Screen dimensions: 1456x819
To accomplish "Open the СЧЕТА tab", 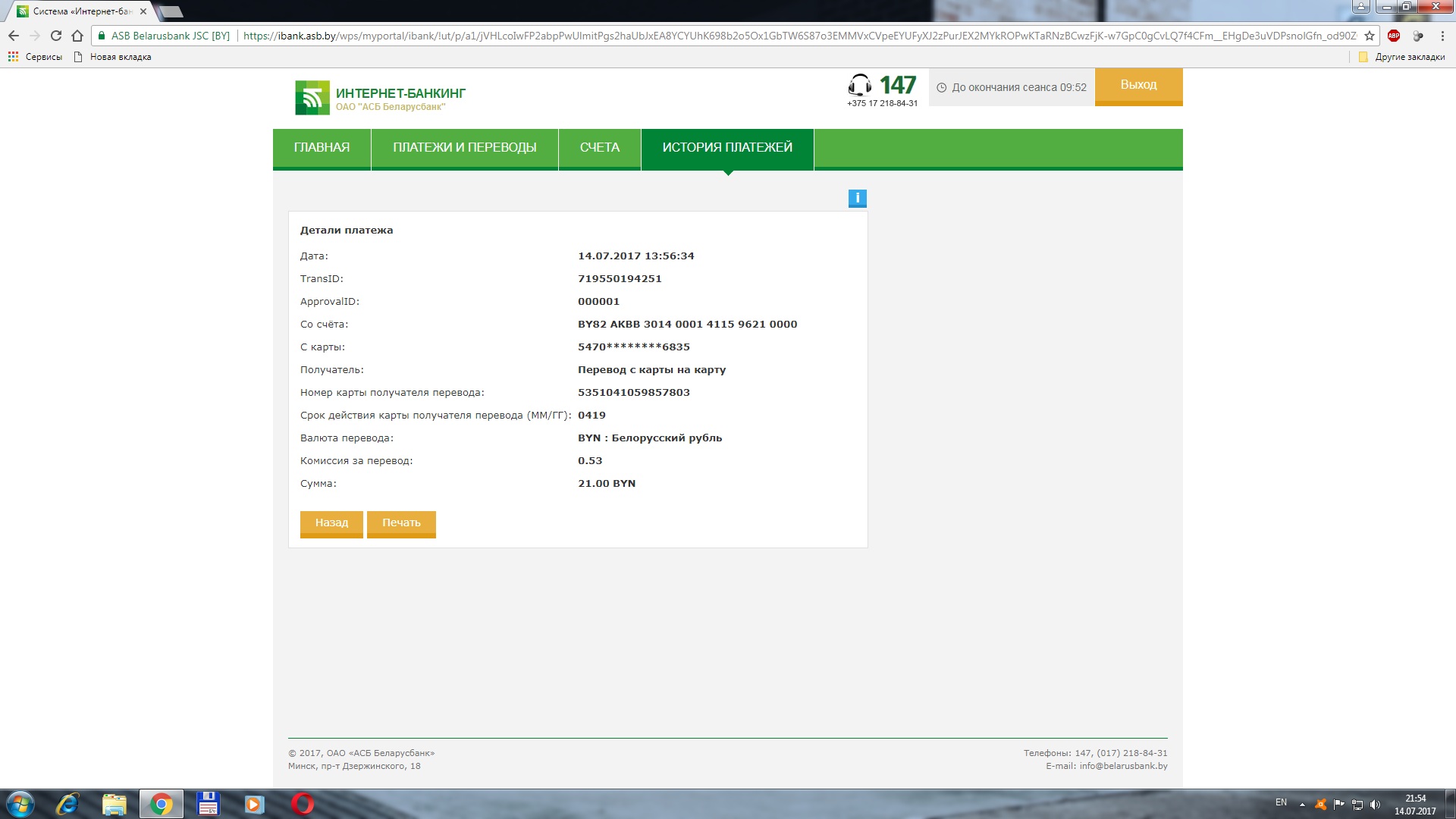I will 599,148.
